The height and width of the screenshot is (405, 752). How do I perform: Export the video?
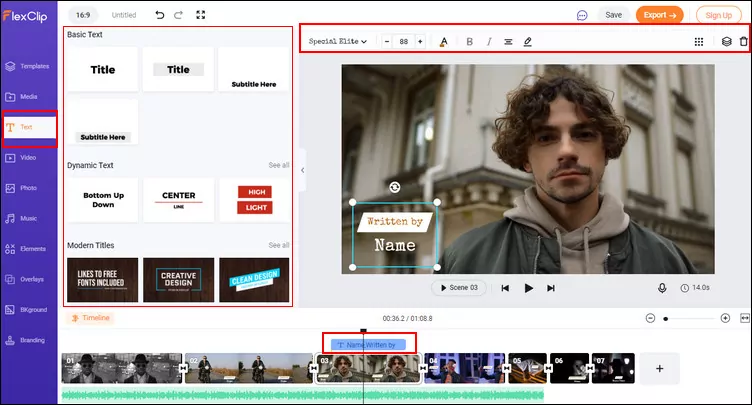point(659,15)
